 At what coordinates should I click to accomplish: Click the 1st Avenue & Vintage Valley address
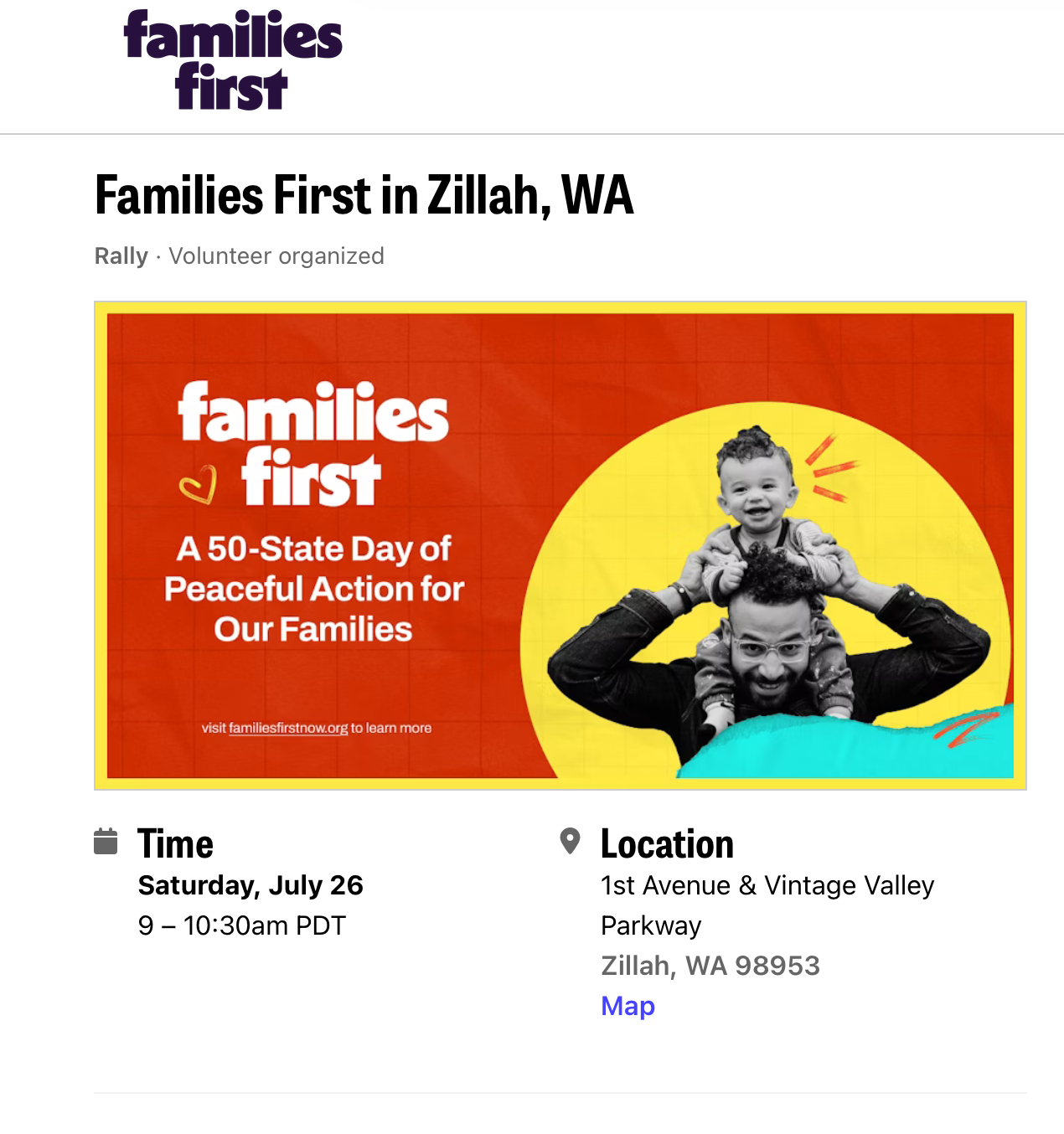pos(767,905)
